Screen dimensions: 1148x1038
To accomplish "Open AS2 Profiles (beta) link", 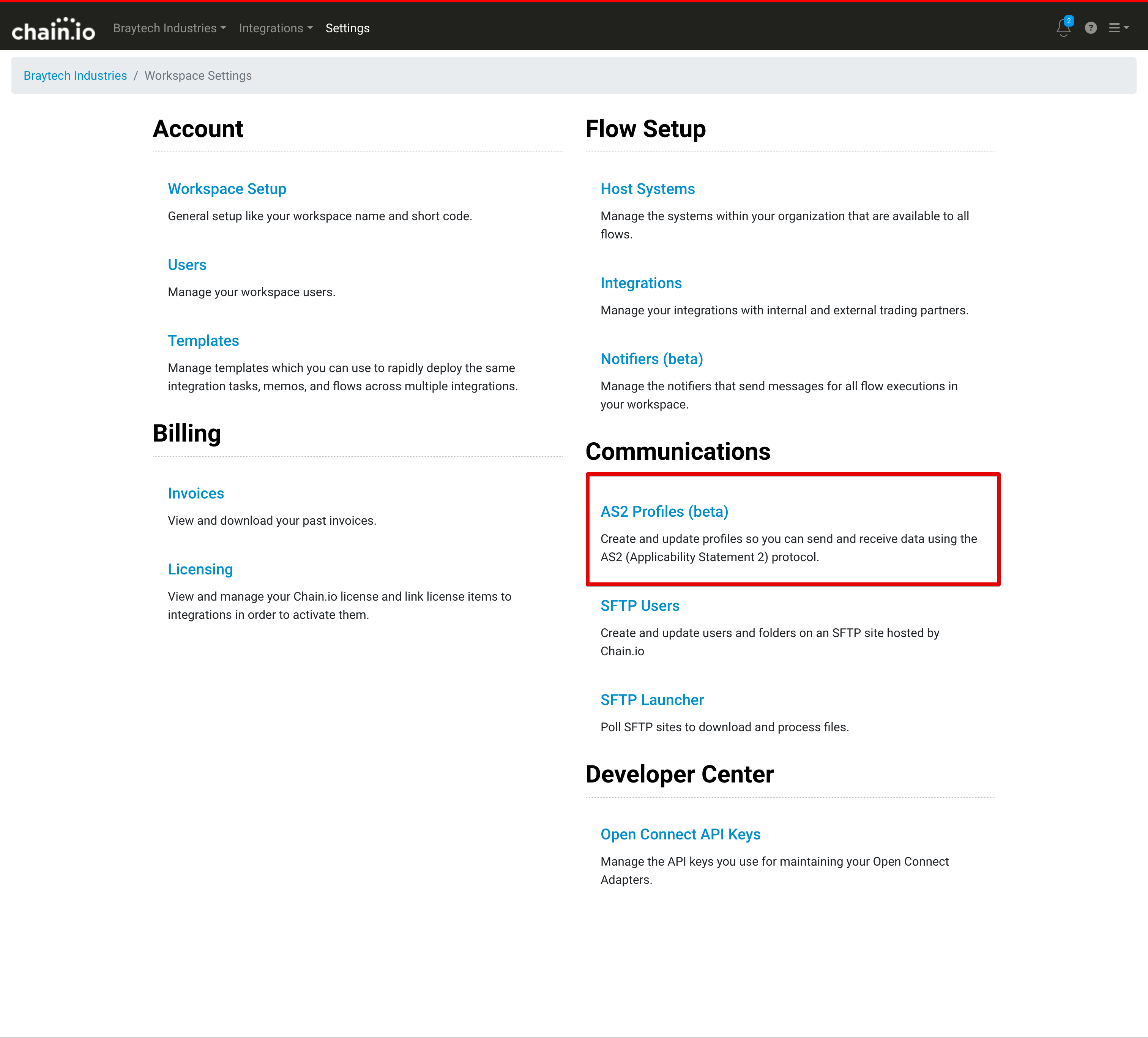I will [x=664, y=511].
